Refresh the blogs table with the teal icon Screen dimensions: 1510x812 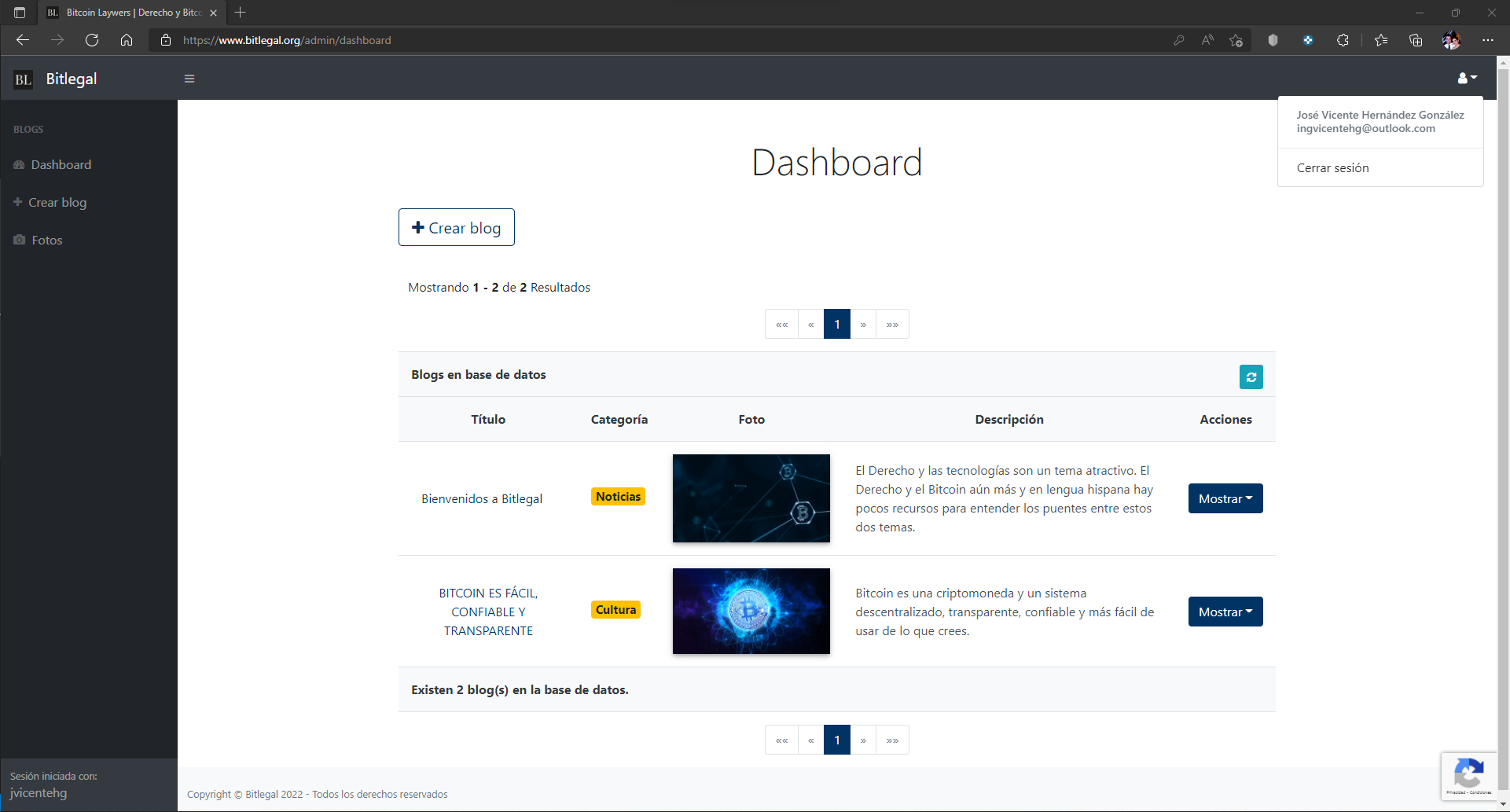[x=1251, y=377]
